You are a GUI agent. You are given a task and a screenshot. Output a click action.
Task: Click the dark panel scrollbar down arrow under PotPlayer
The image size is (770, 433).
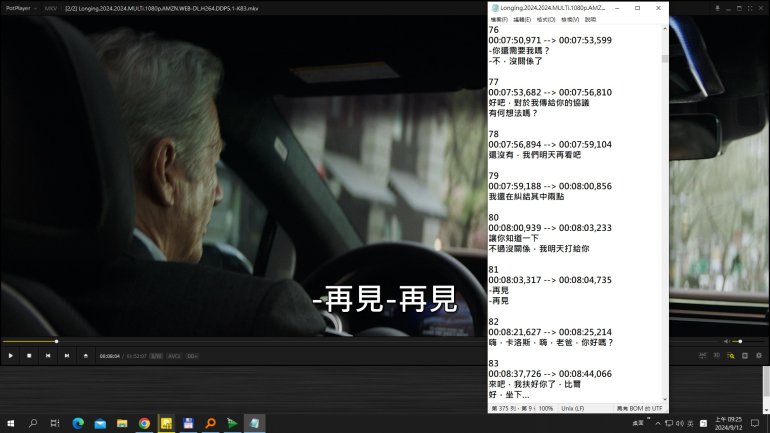pyautogui.click(x=767, y=410)
